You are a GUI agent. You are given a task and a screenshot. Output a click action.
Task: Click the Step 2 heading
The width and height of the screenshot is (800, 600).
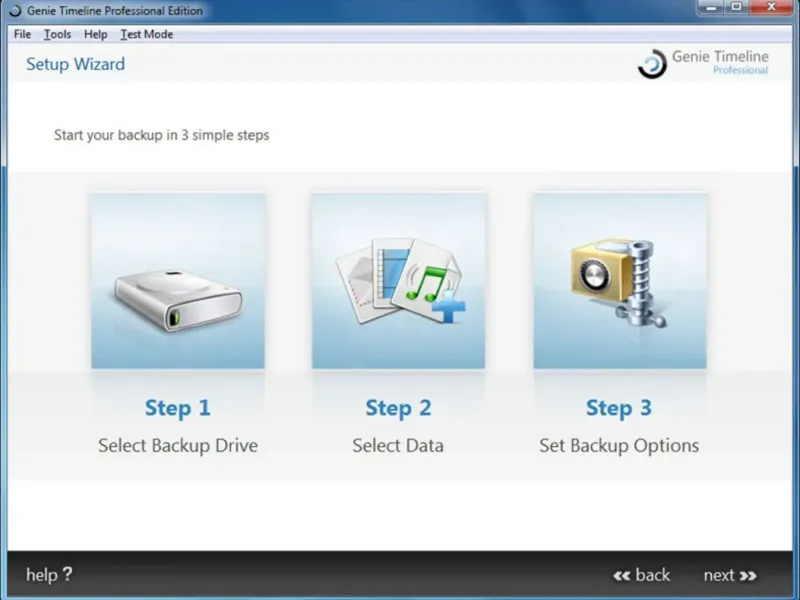click(398, 408)
